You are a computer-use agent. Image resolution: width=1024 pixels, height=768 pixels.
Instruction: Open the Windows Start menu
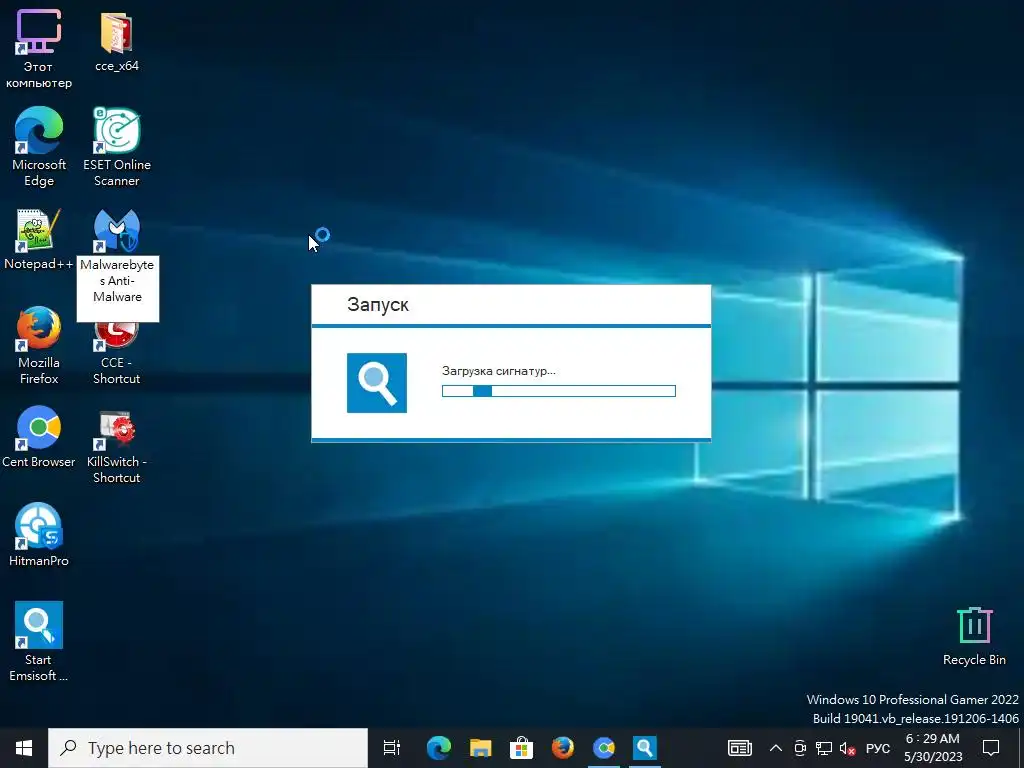24,748
